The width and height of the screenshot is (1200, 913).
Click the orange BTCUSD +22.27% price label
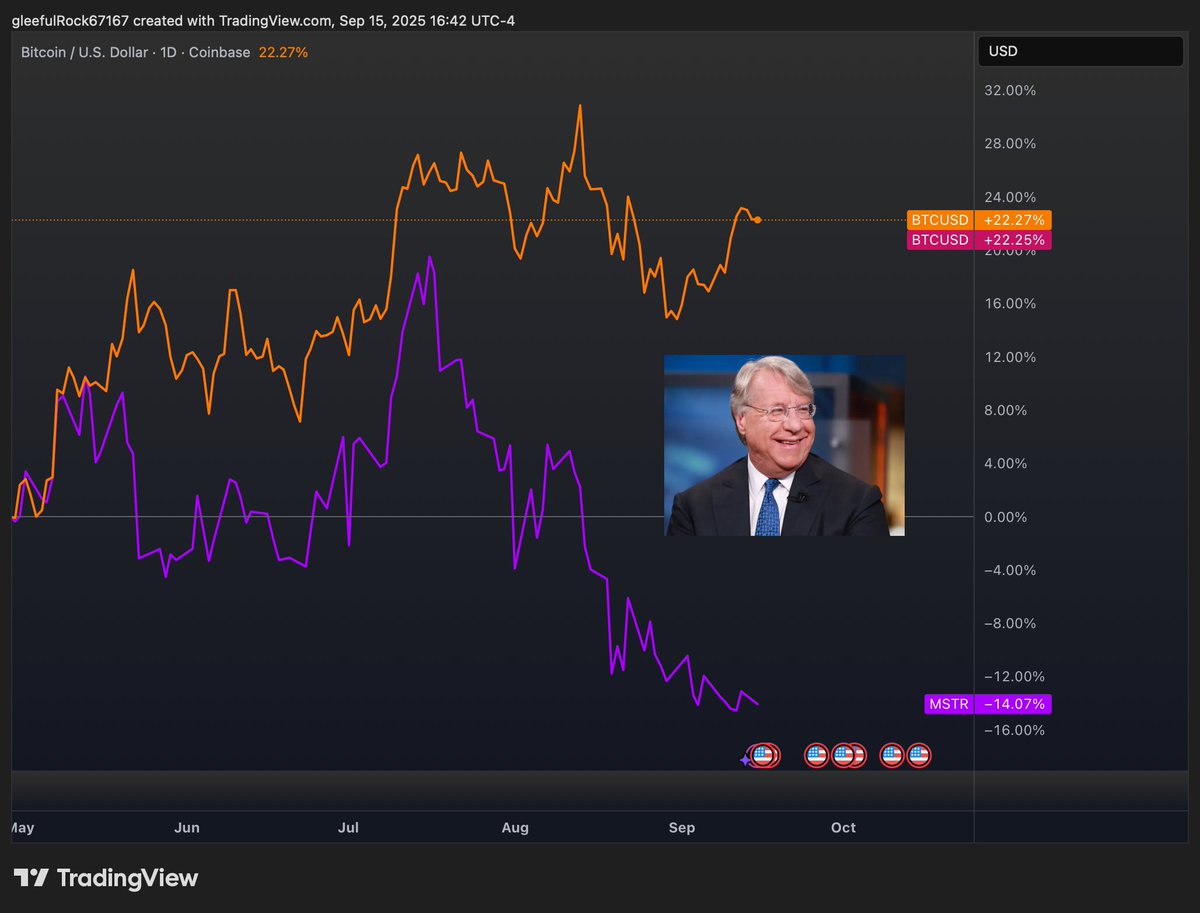[x=979, y=220]
